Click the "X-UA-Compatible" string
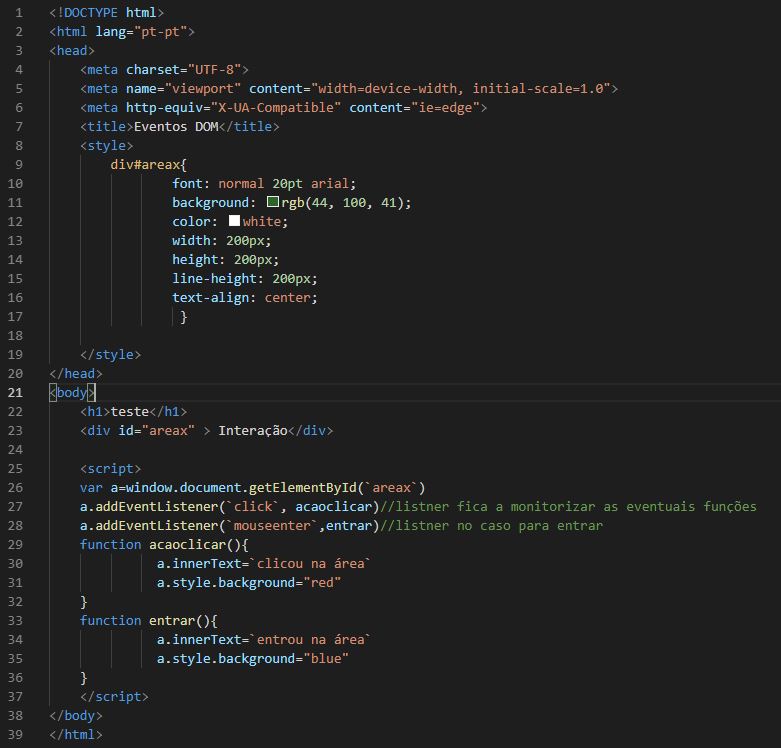 (x=275, y=108)
